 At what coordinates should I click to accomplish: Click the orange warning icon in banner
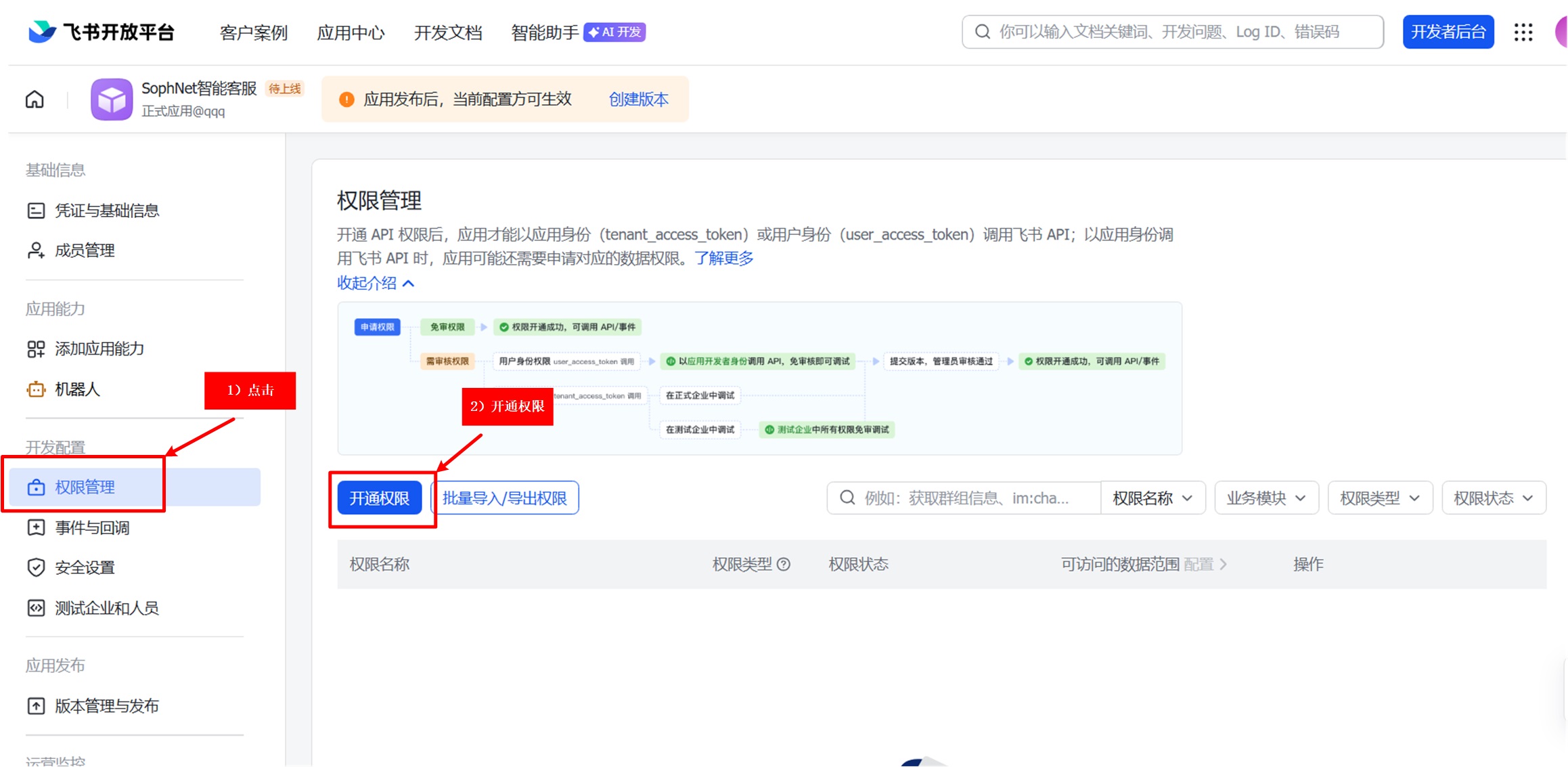click(x=346, y=100)
